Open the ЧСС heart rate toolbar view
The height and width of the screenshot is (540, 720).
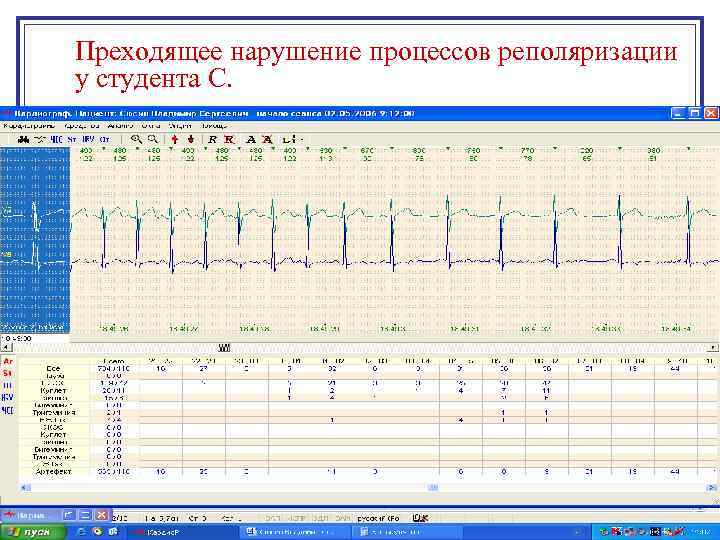(x=56, y=140)
